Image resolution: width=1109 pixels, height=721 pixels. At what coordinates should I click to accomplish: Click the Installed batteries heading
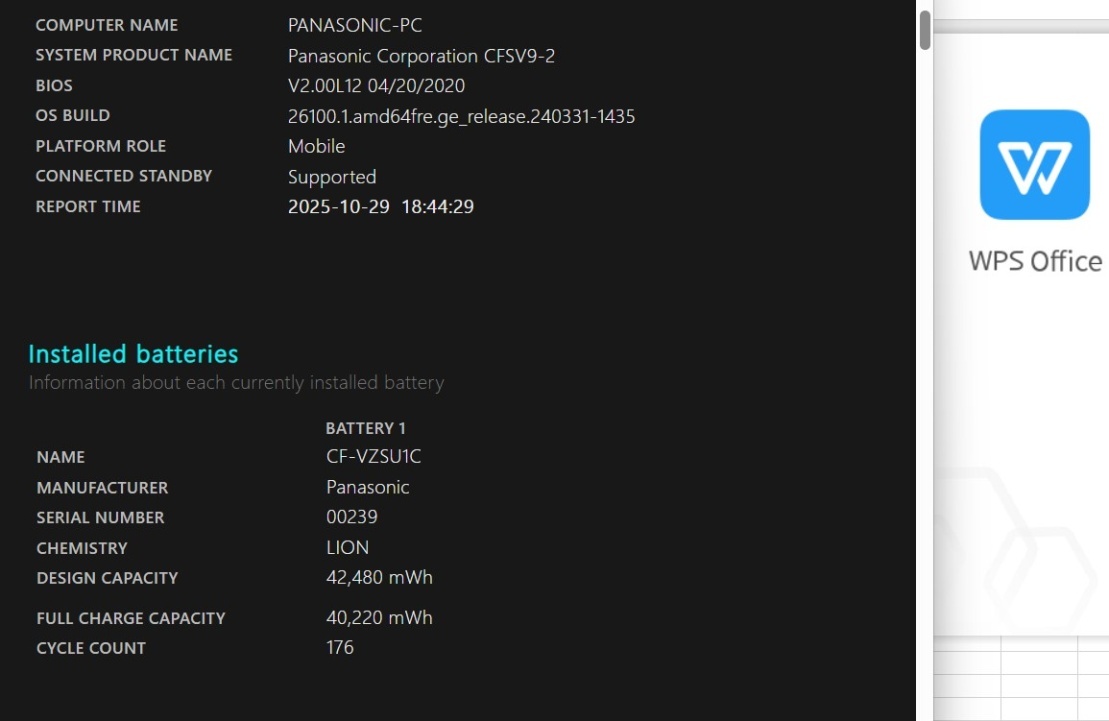(x=133, y=354)
